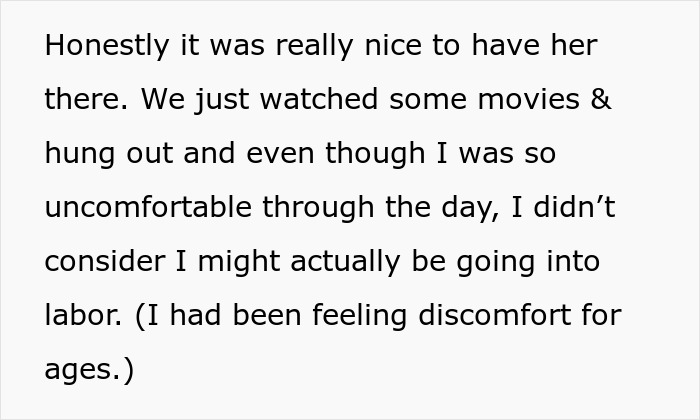Image resolution: width=700 pixels, height=420 pixels.
Task: Click the word "day," in the paragraph
Action: point(461,208)
